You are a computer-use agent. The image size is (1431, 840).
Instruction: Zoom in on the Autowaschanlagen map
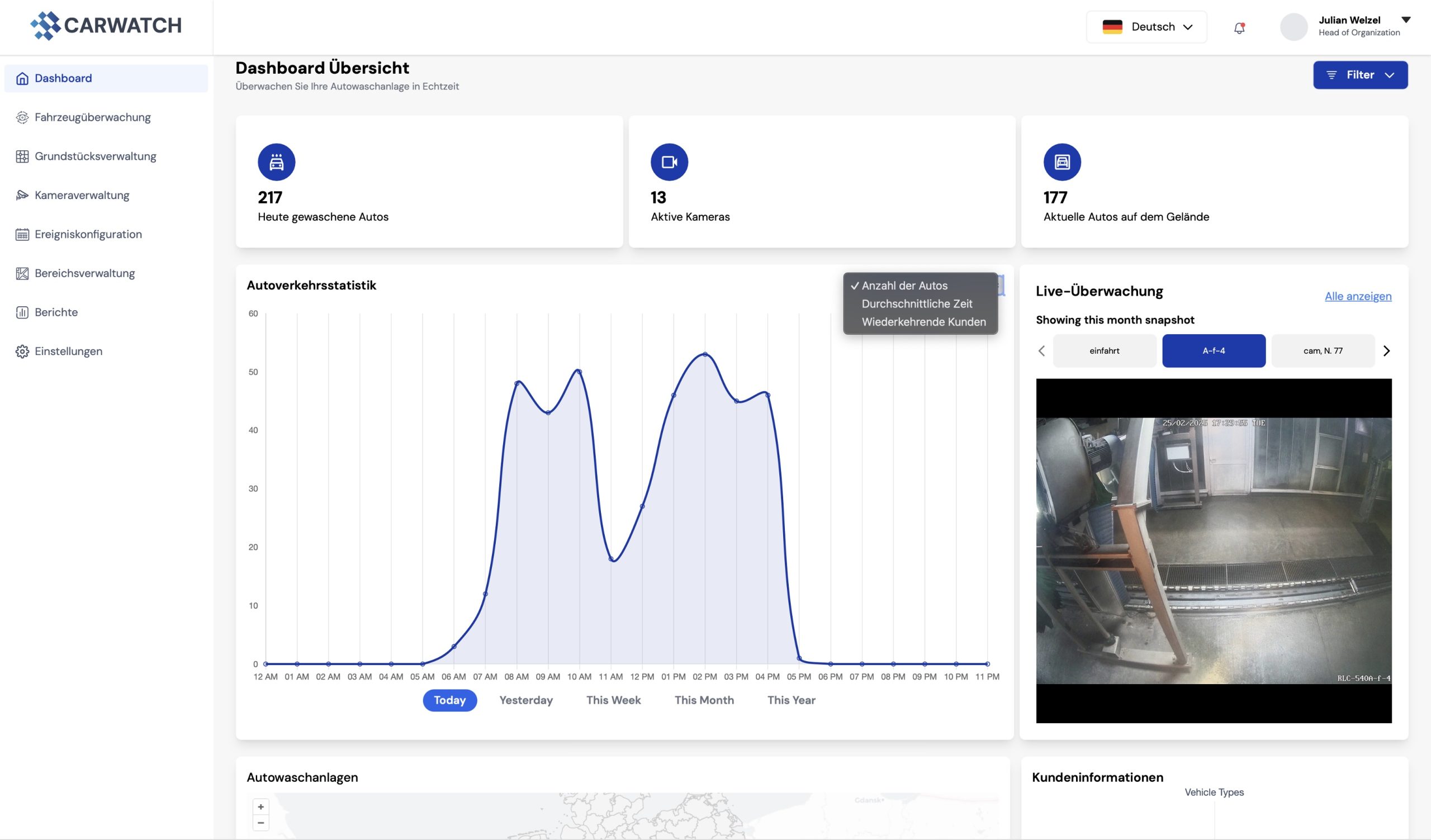point(260,806)
